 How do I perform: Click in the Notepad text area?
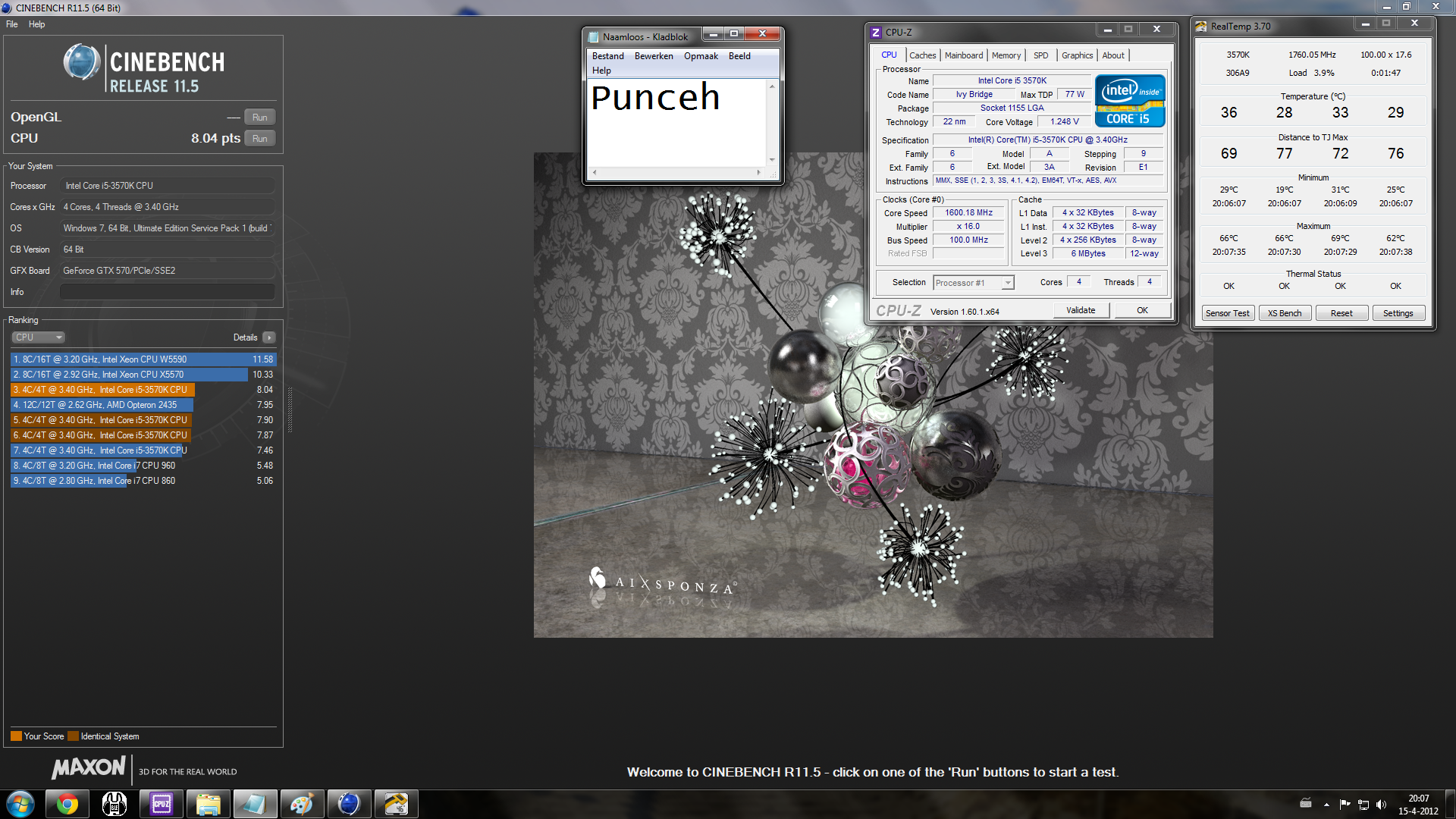click(677, 122)
